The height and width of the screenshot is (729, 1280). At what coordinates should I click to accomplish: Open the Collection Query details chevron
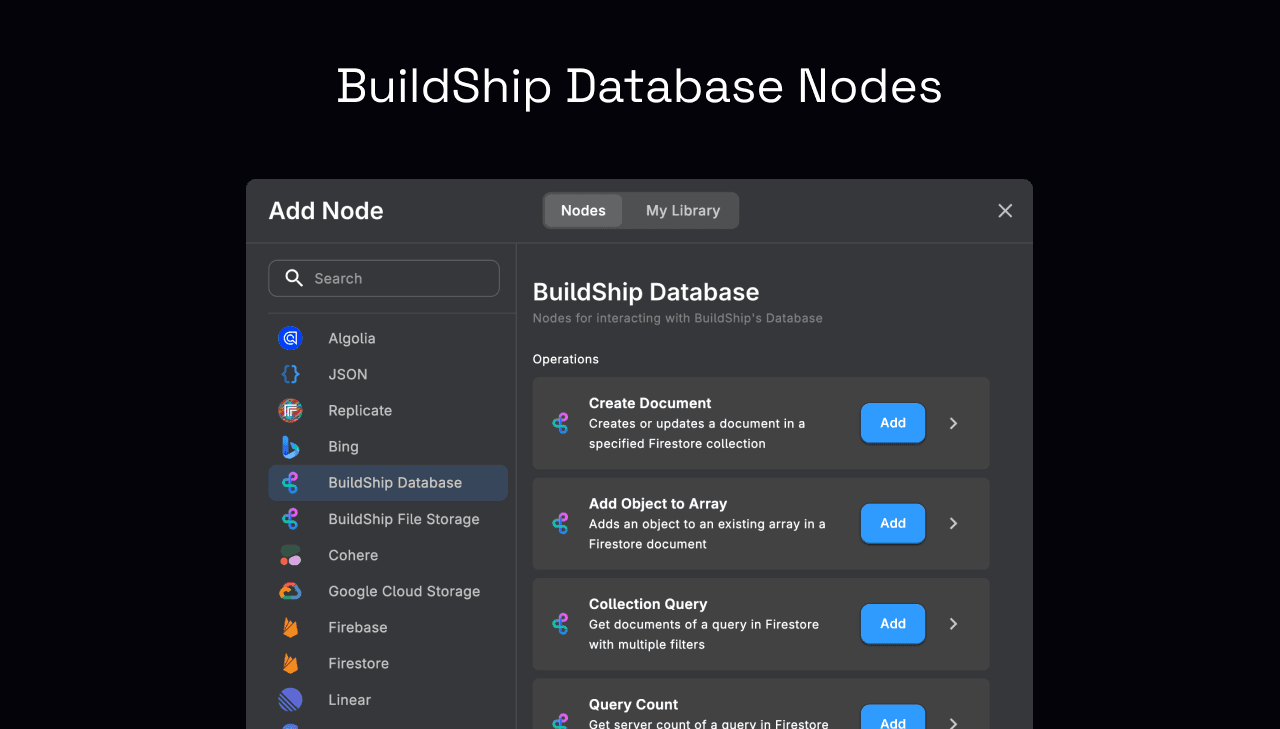pyautogui.click(x=952, y=624)
